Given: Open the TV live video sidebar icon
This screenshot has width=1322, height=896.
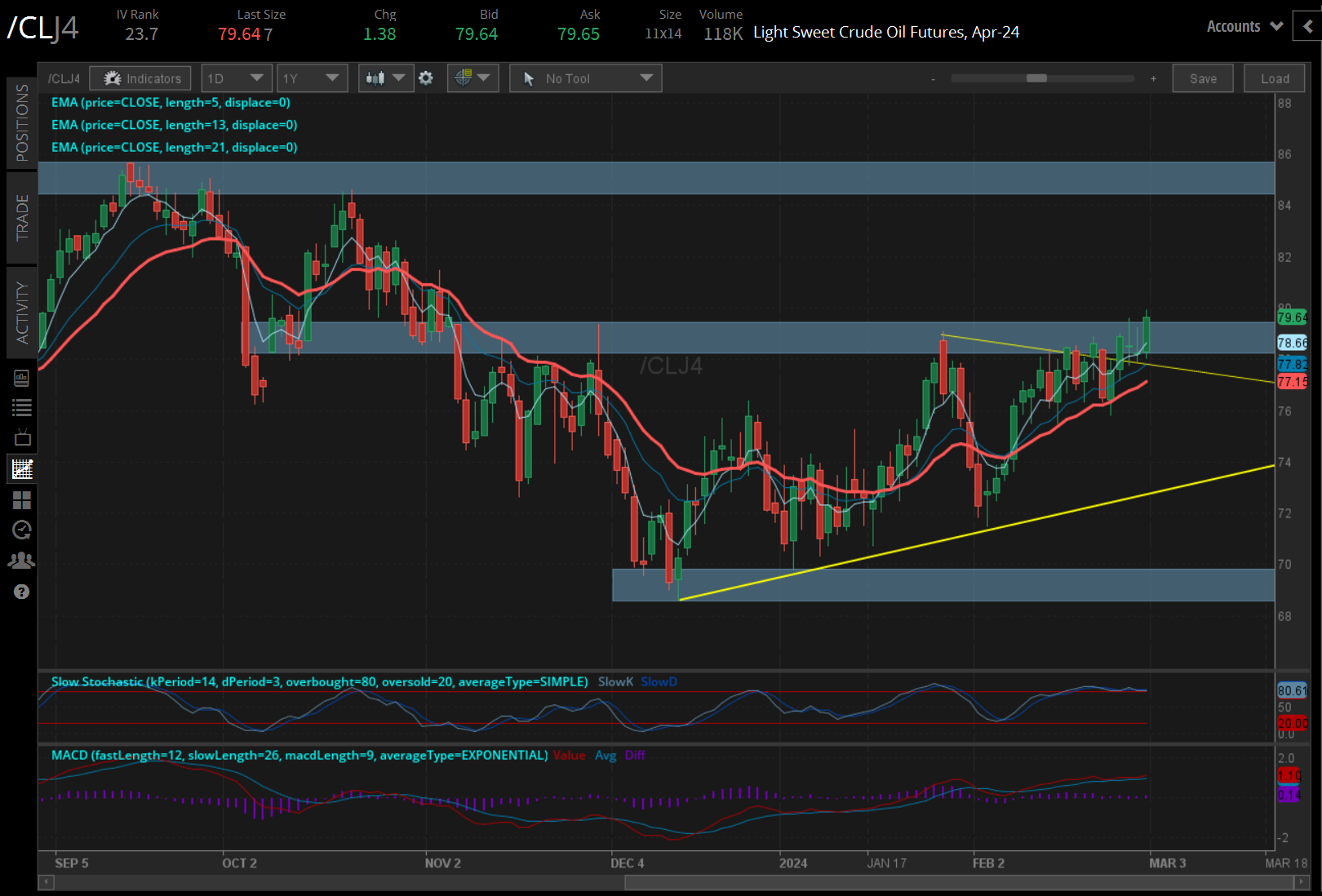Looking at the screenshot, I should click(22, 438).
